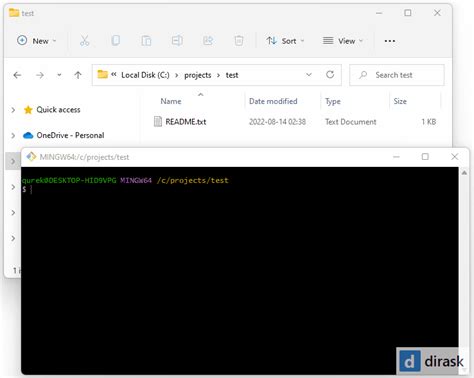Go back with the Explorer back arrow

tap(17, 75)
